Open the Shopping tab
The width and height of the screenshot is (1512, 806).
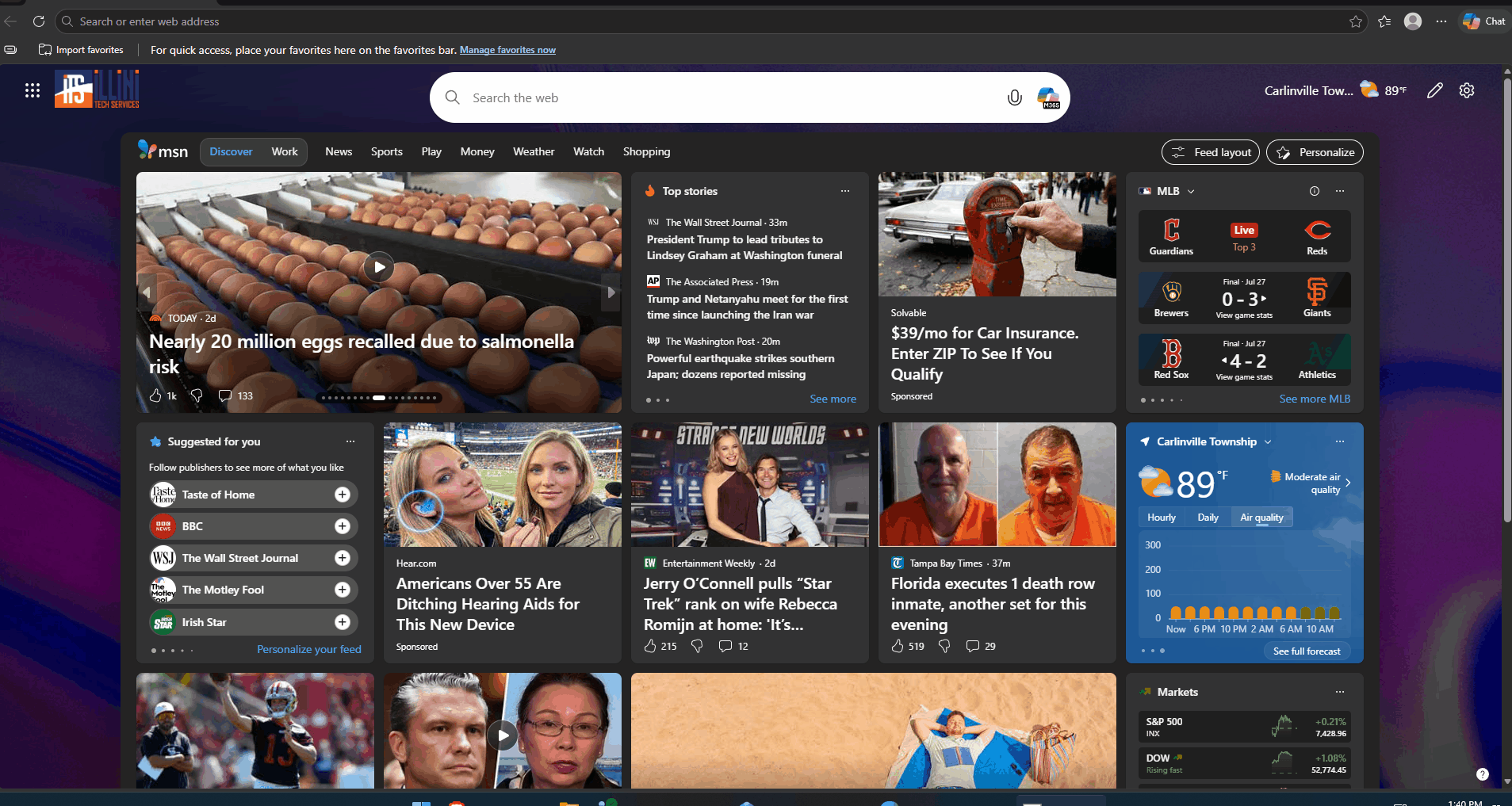click(646, 151)
